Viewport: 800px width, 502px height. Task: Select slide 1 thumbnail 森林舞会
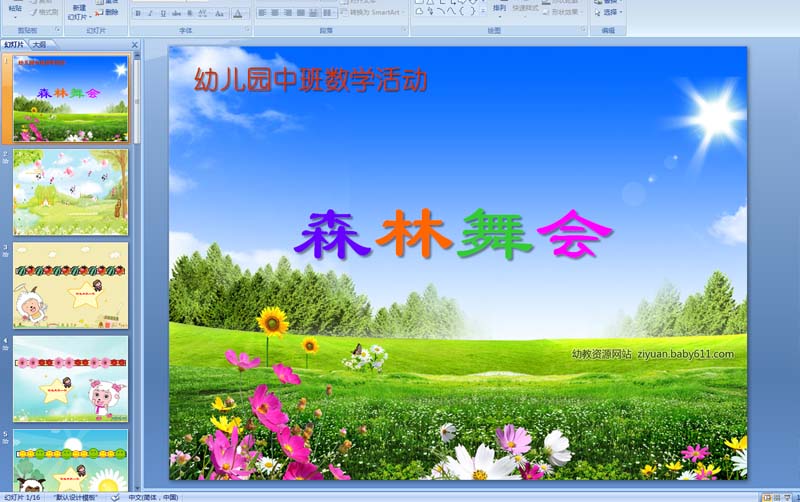pyautogui.click(x=71, y=98)
